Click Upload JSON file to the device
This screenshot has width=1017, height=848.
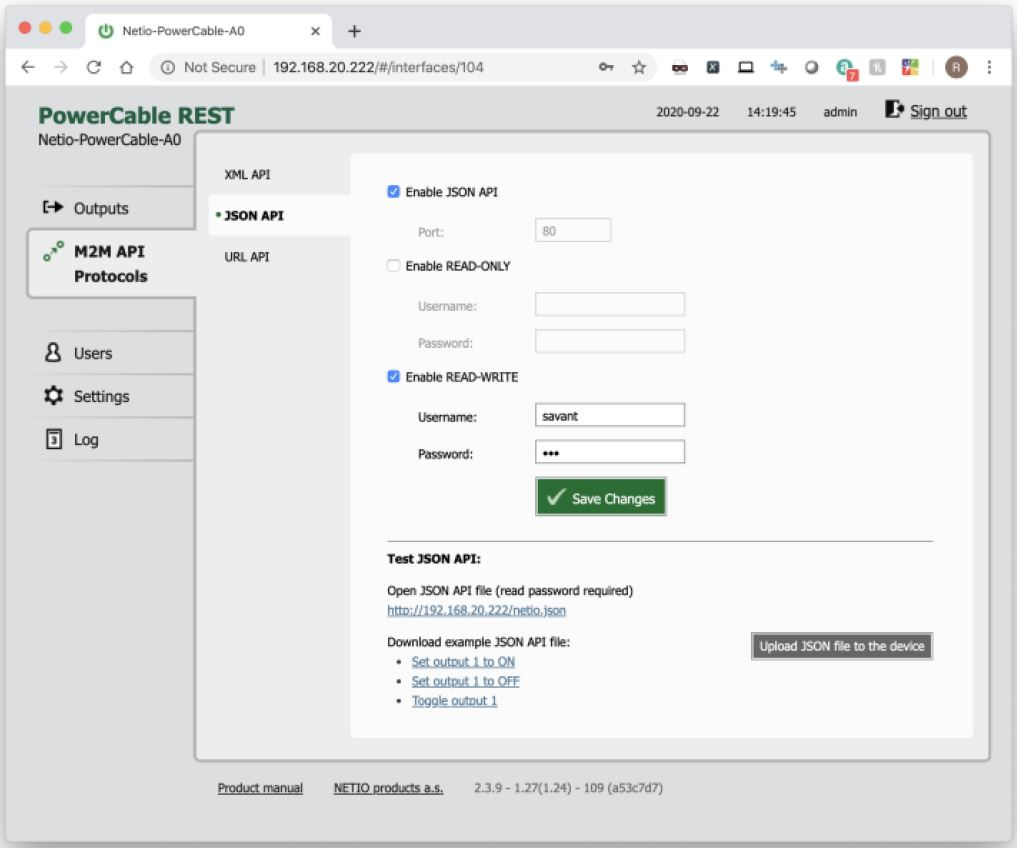pyautogui.click(x=841, y=646)
